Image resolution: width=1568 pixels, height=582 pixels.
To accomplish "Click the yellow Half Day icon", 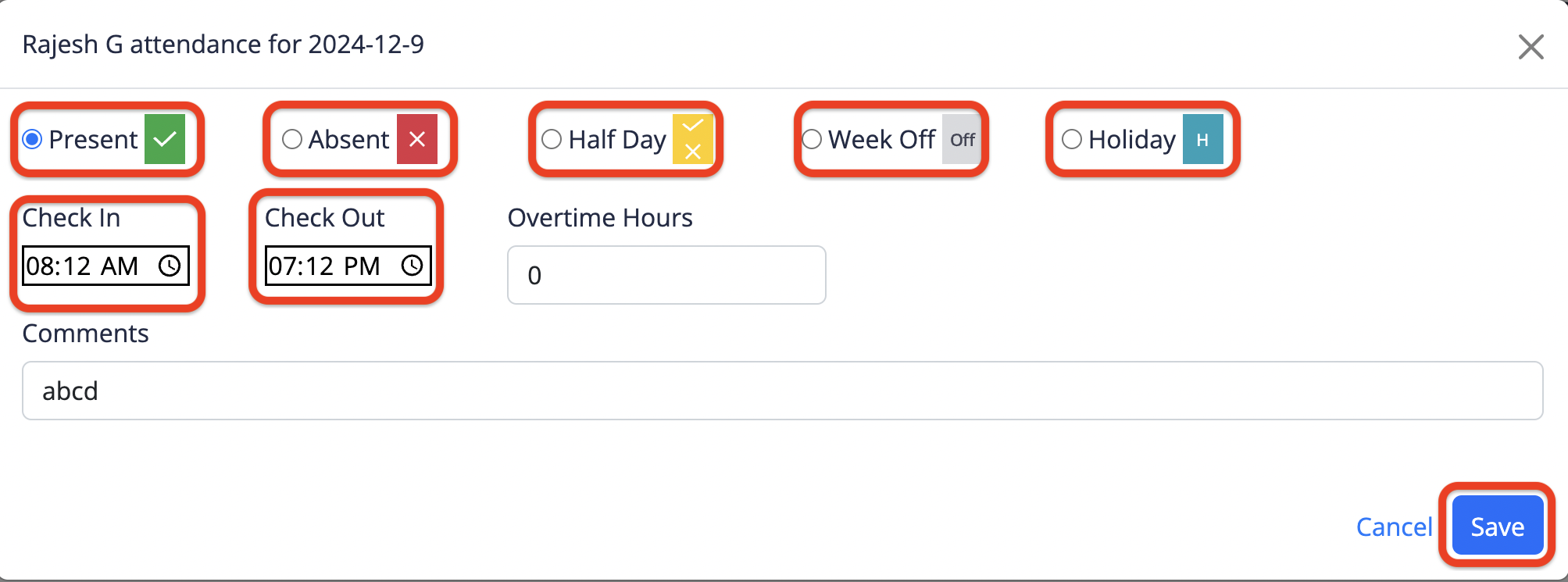I will (693, 139).
